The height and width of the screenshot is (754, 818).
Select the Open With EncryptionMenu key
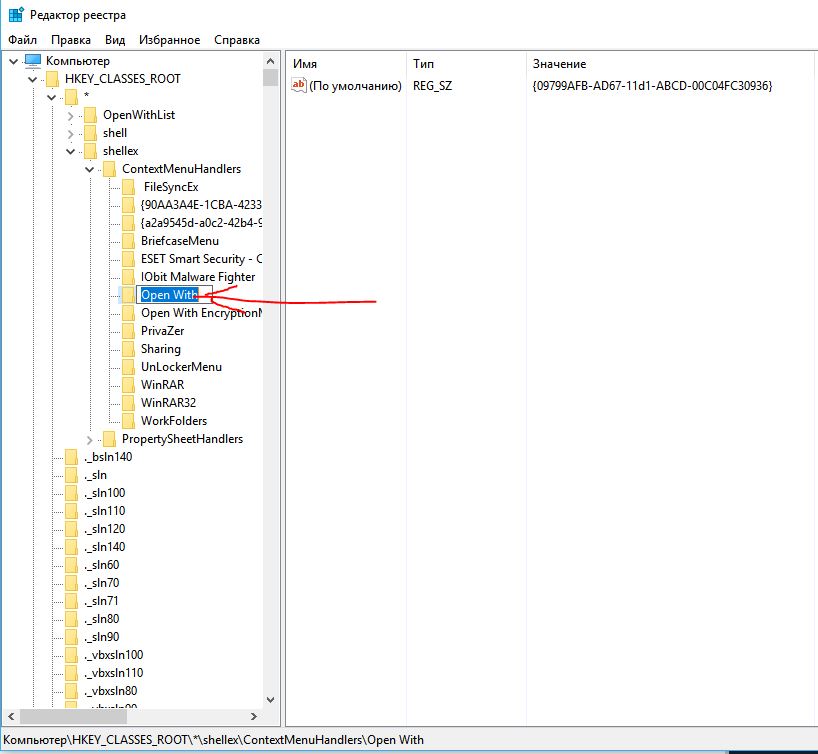coord(201,313)
